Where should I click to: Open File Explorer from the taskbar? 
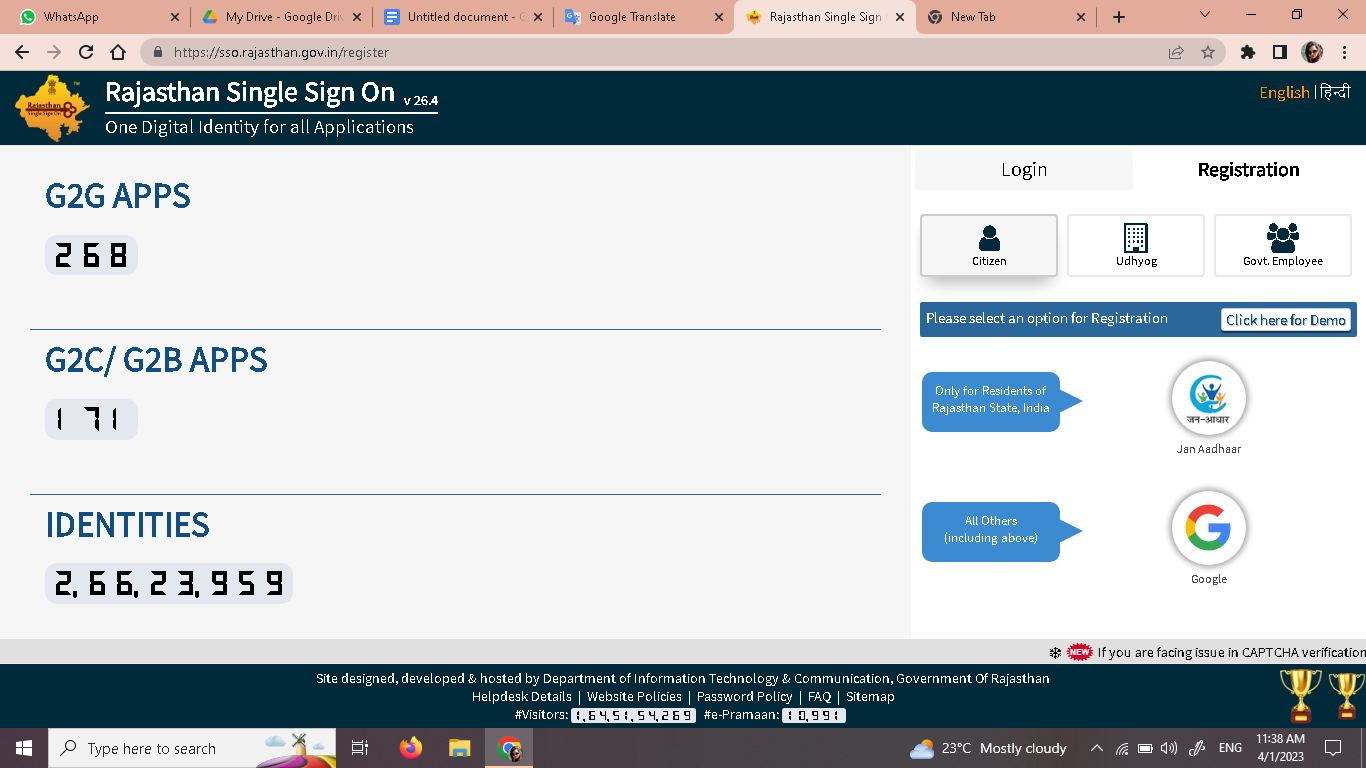[x=459, y=748]
